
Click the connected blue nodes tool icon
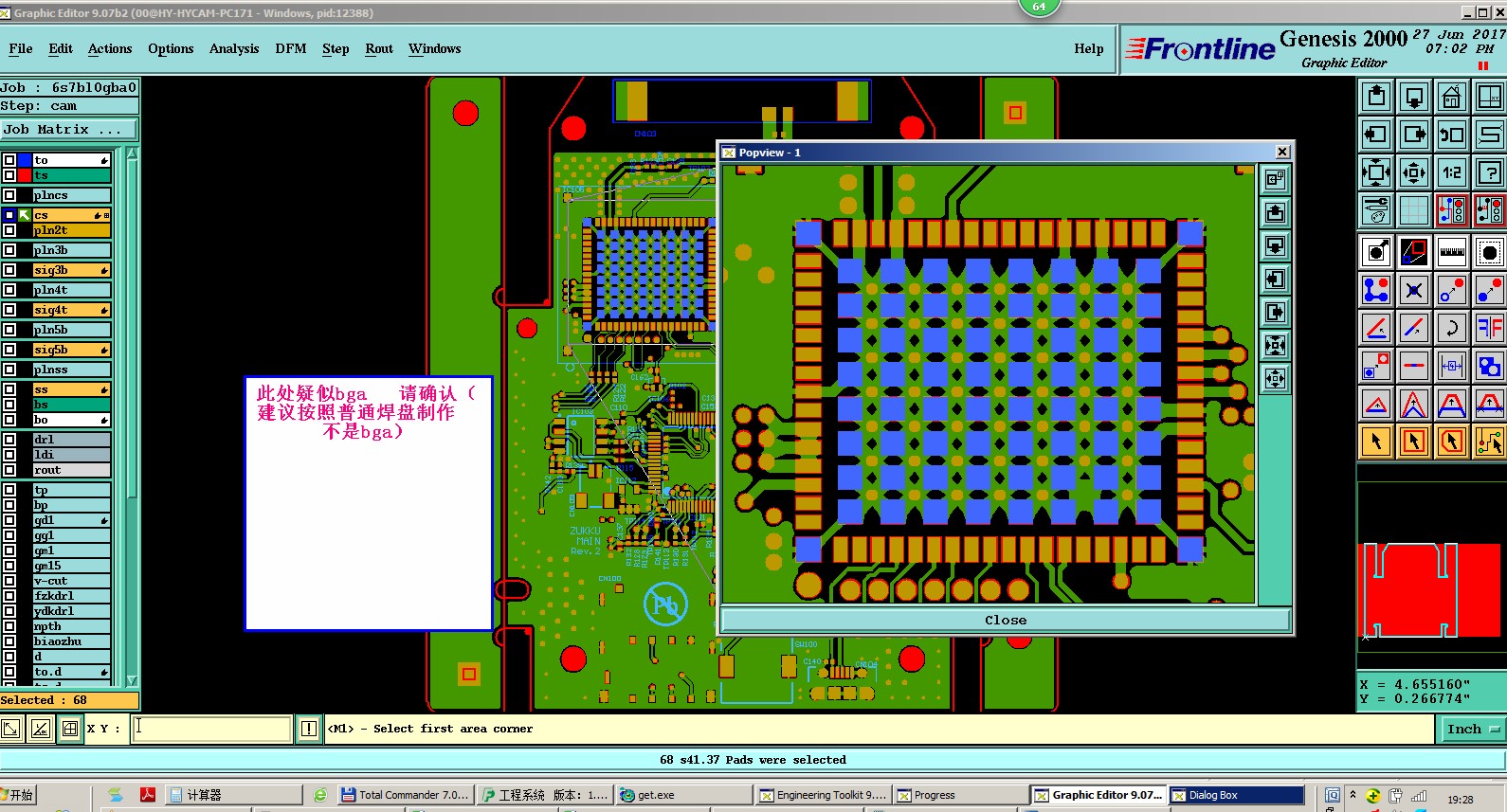[x=1376, y=290]
